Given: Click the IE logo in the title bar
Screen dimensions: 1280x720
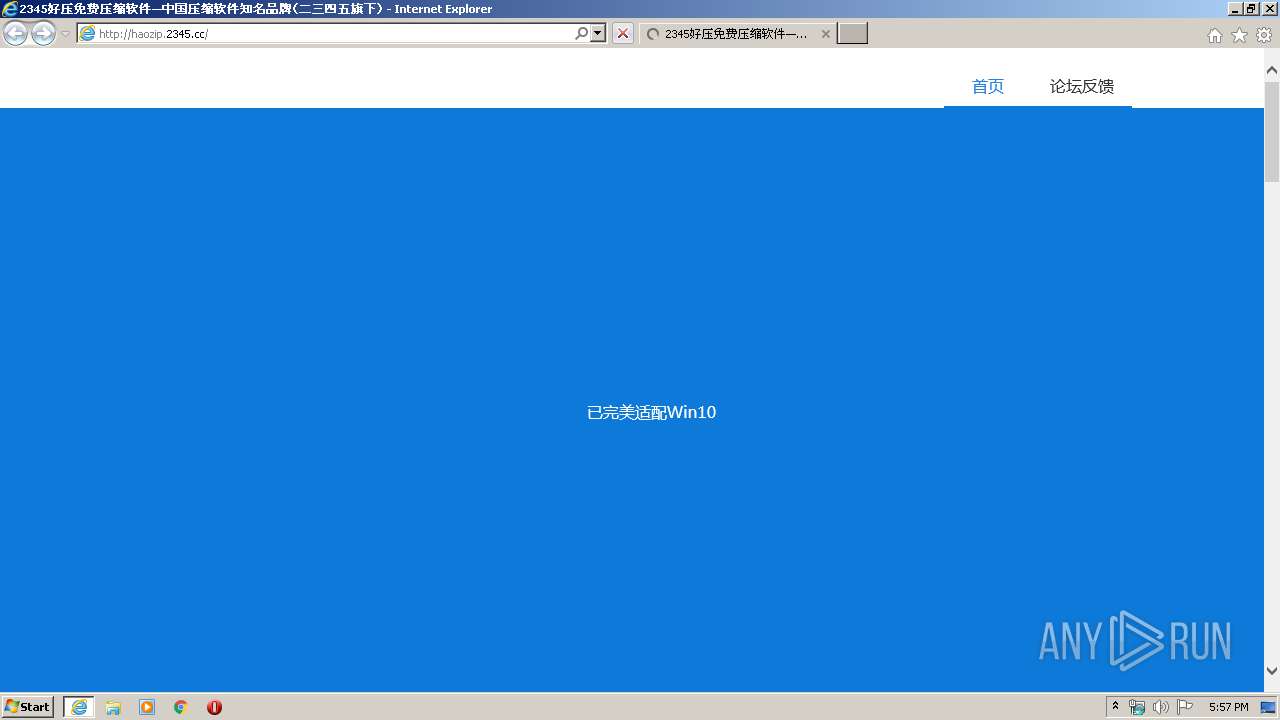Looking at the screenshot, I should click(x=9, y=9).
